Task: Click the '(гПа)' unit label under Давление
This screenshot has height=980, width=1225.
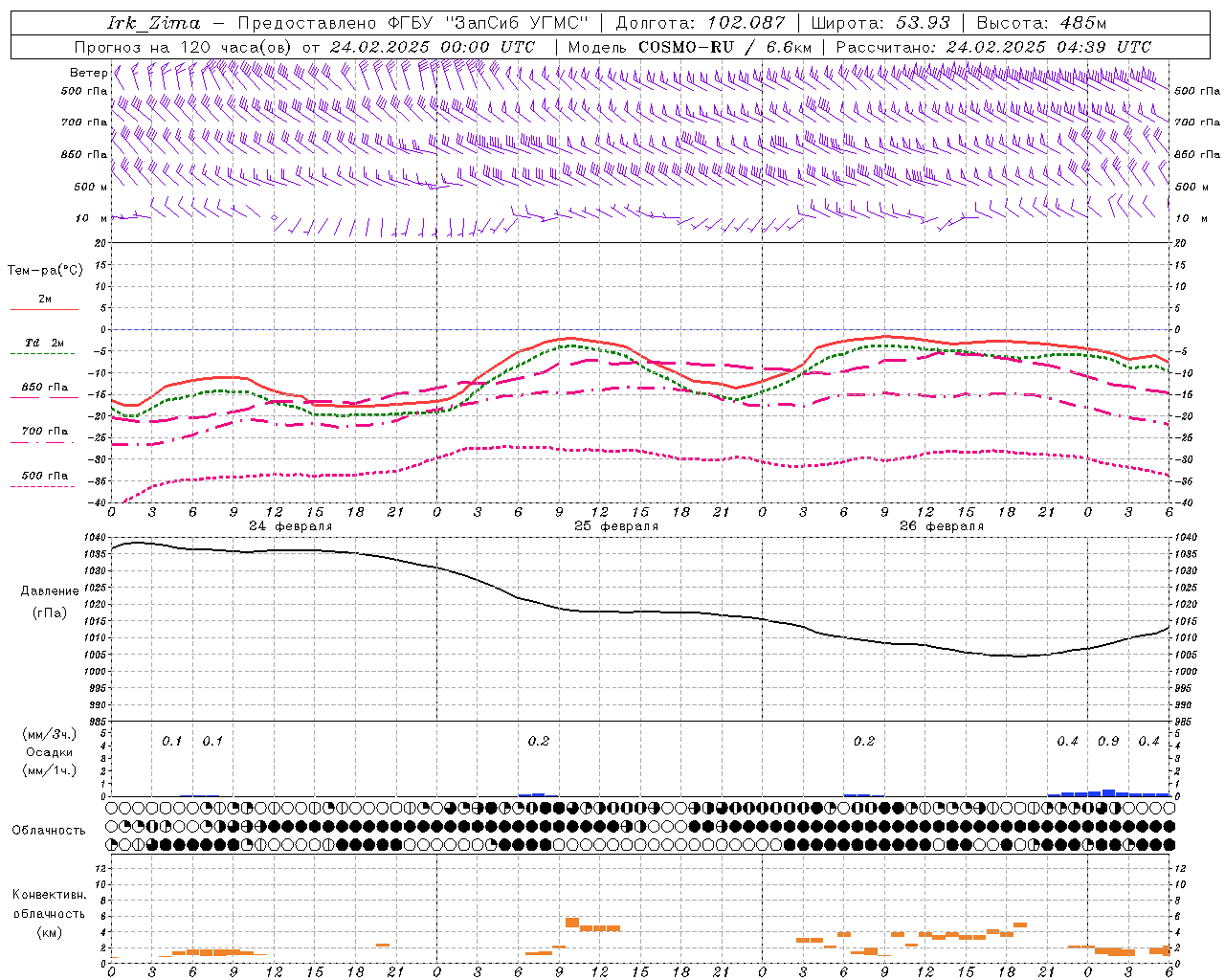Action: pos(49,612)
